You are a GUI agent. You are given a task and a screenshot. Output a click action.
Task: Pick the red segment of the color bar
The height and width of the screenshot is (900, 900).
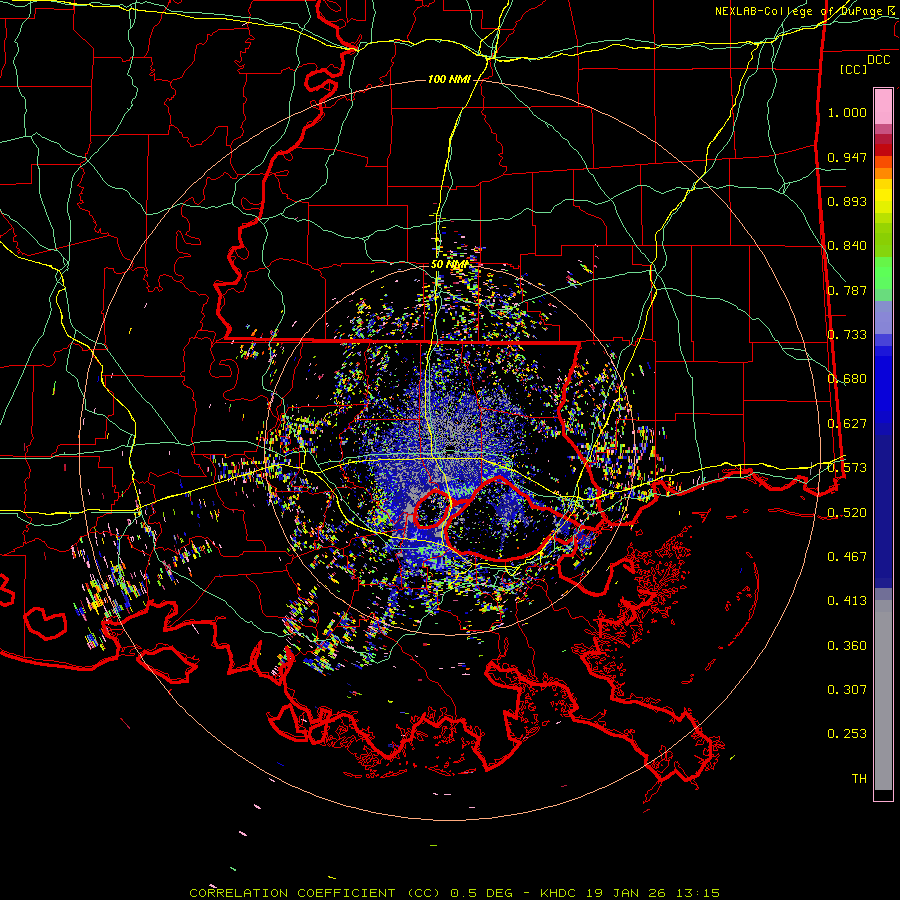pos(883,150)
